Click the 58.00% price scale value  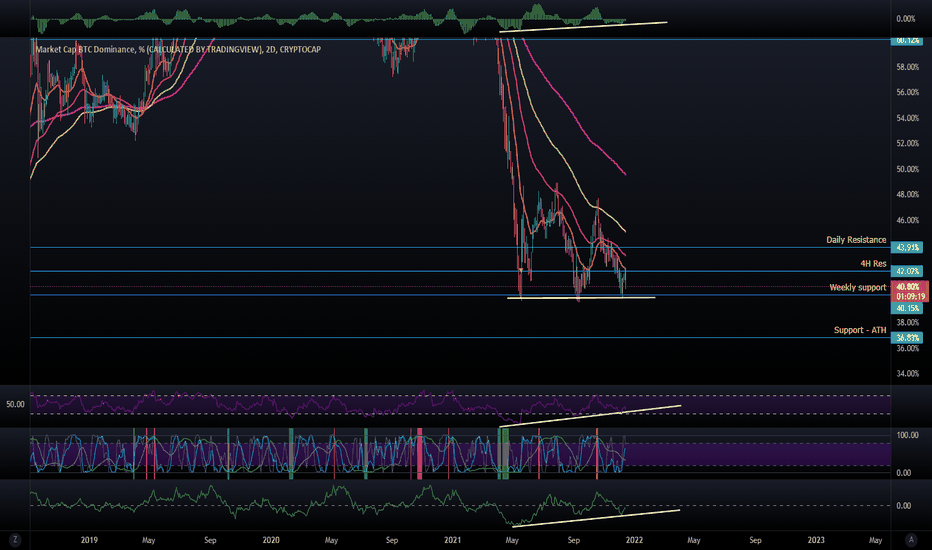[x=908, y=67]
